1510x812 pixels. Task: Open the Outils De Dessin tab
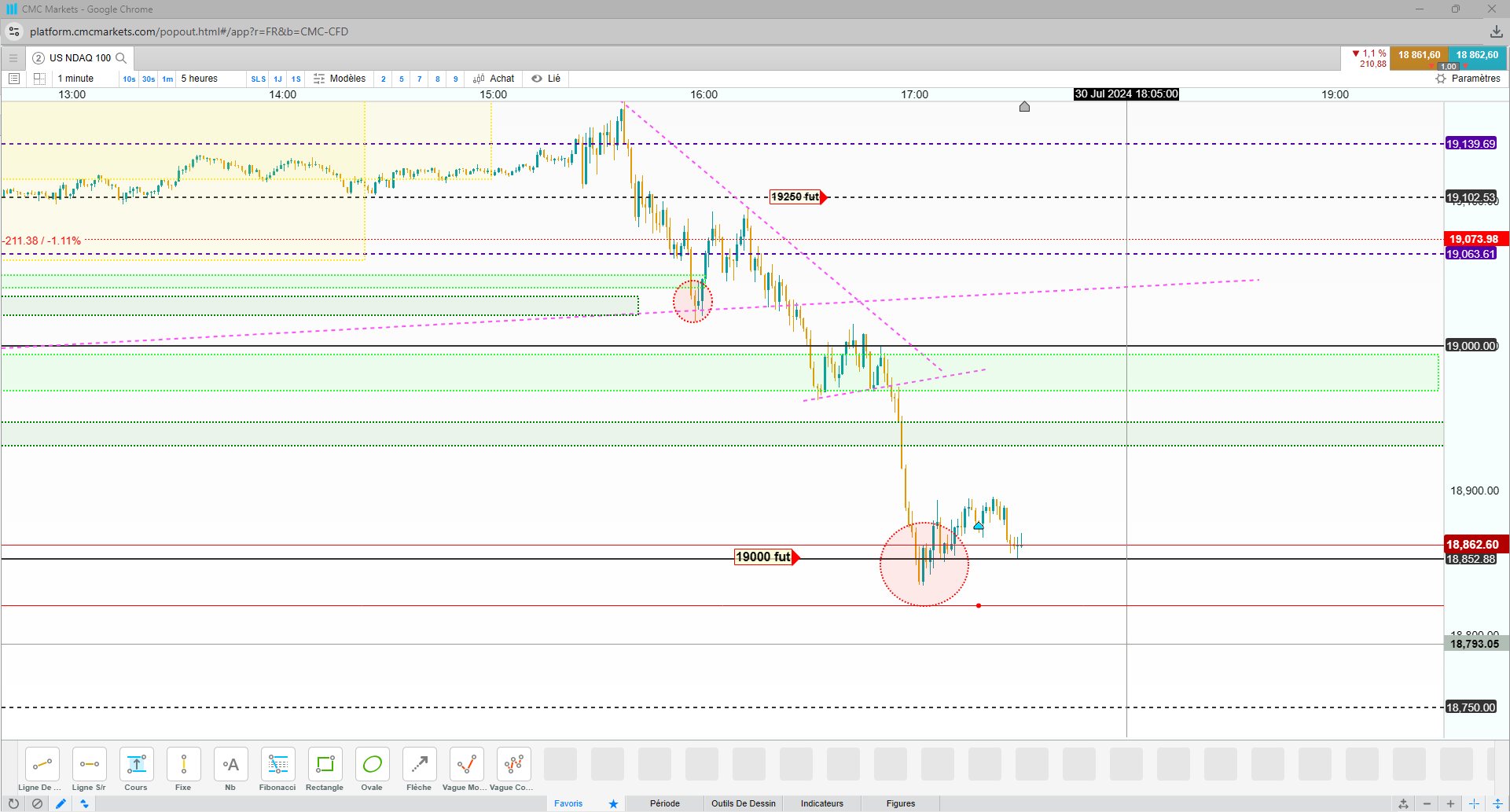(744, 803)
